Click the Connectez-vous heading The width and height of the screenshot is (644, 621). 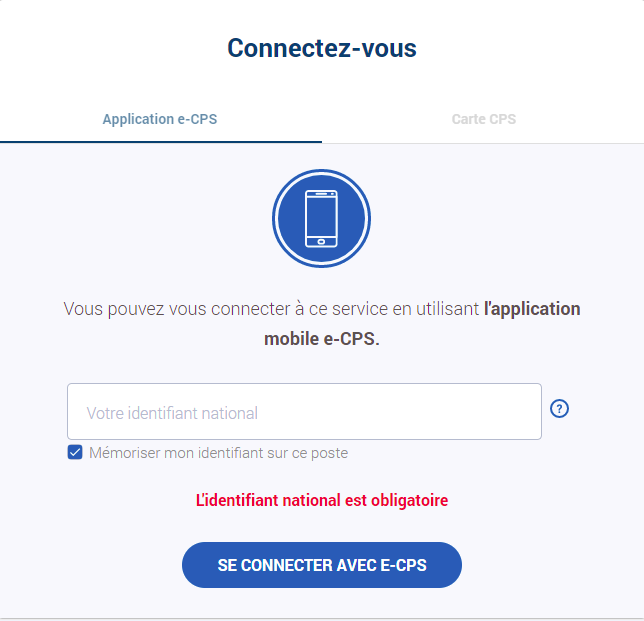tap(322, 48)
